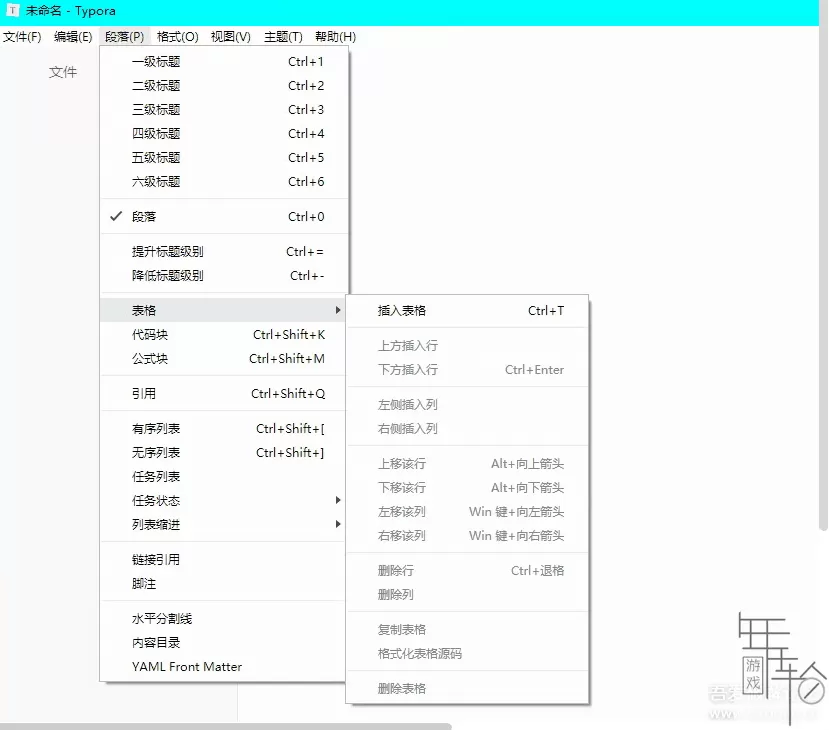The image size is (829, 730).
Task: Click 下移该行 submenu entry
Action: click(x=467, y=487)
